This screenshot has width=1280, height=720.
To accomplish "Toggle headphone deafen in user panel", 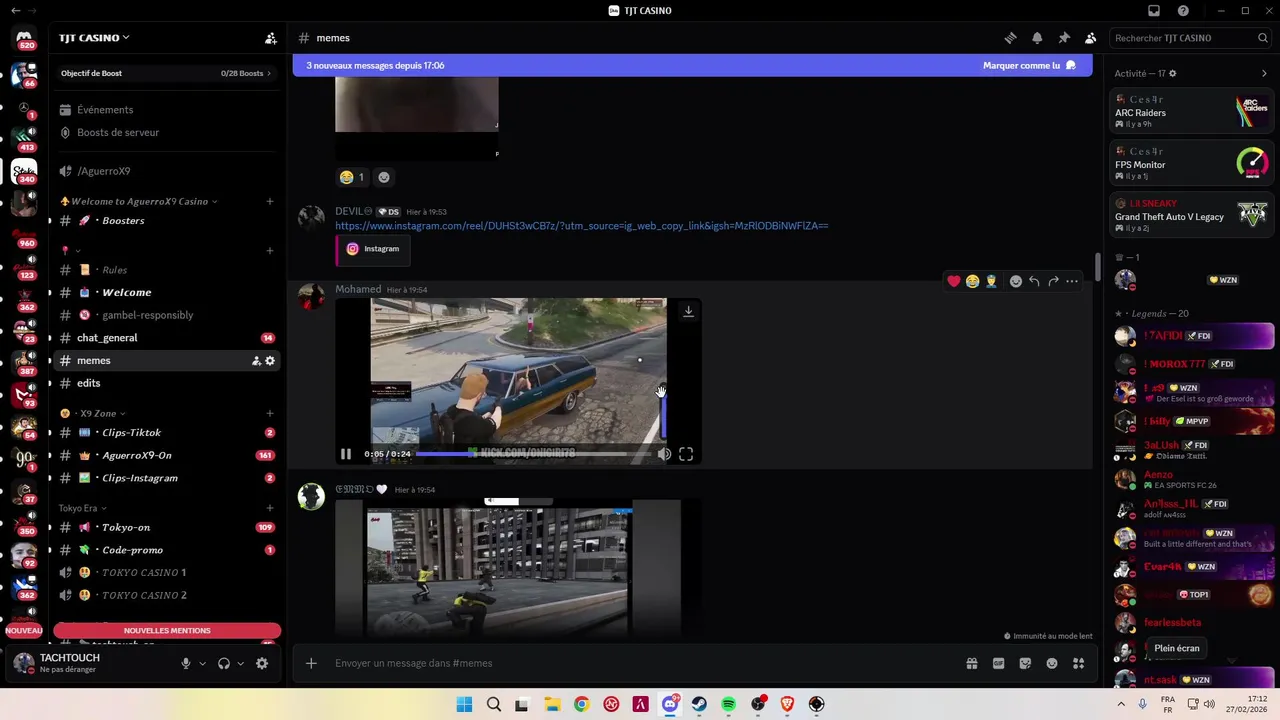I will [224, 663].
